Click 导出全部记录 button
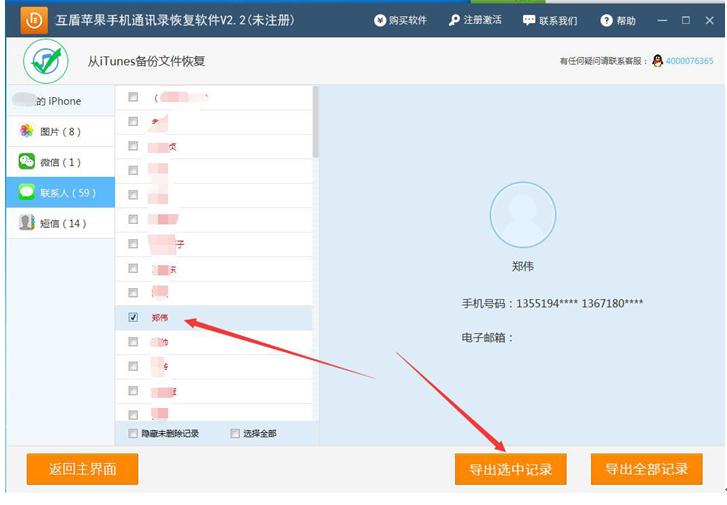The width and height of the screenshot is (727, 505). tap(647, 469)
